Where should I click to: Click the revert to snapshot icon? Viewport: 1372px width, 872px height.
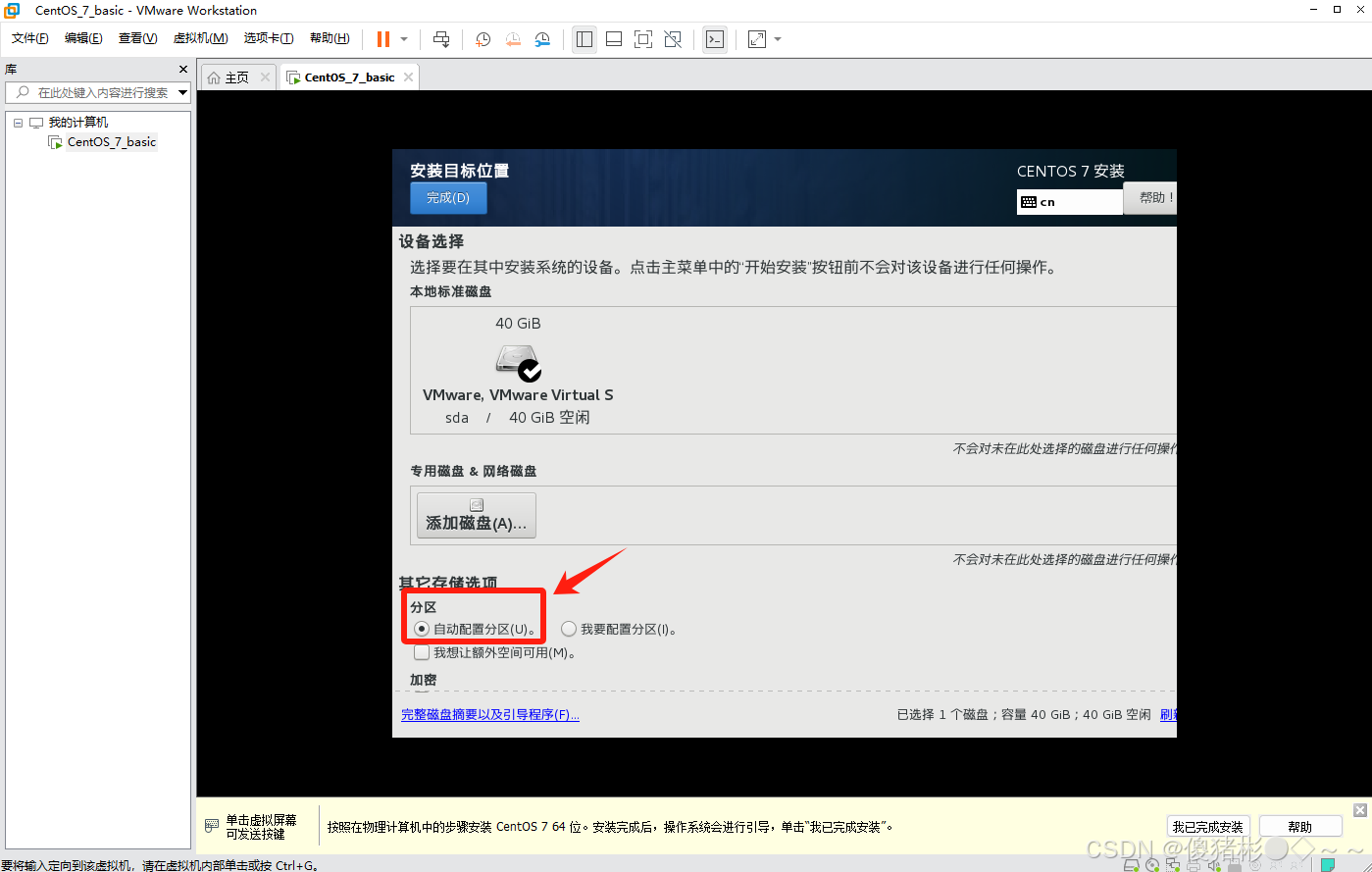click(x=513, y=39)
